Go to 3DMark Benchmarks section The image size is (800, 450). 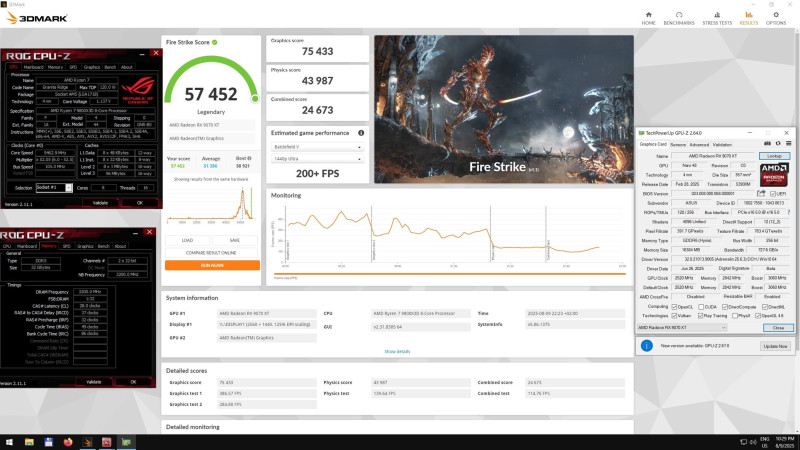(x=679, y=18)
